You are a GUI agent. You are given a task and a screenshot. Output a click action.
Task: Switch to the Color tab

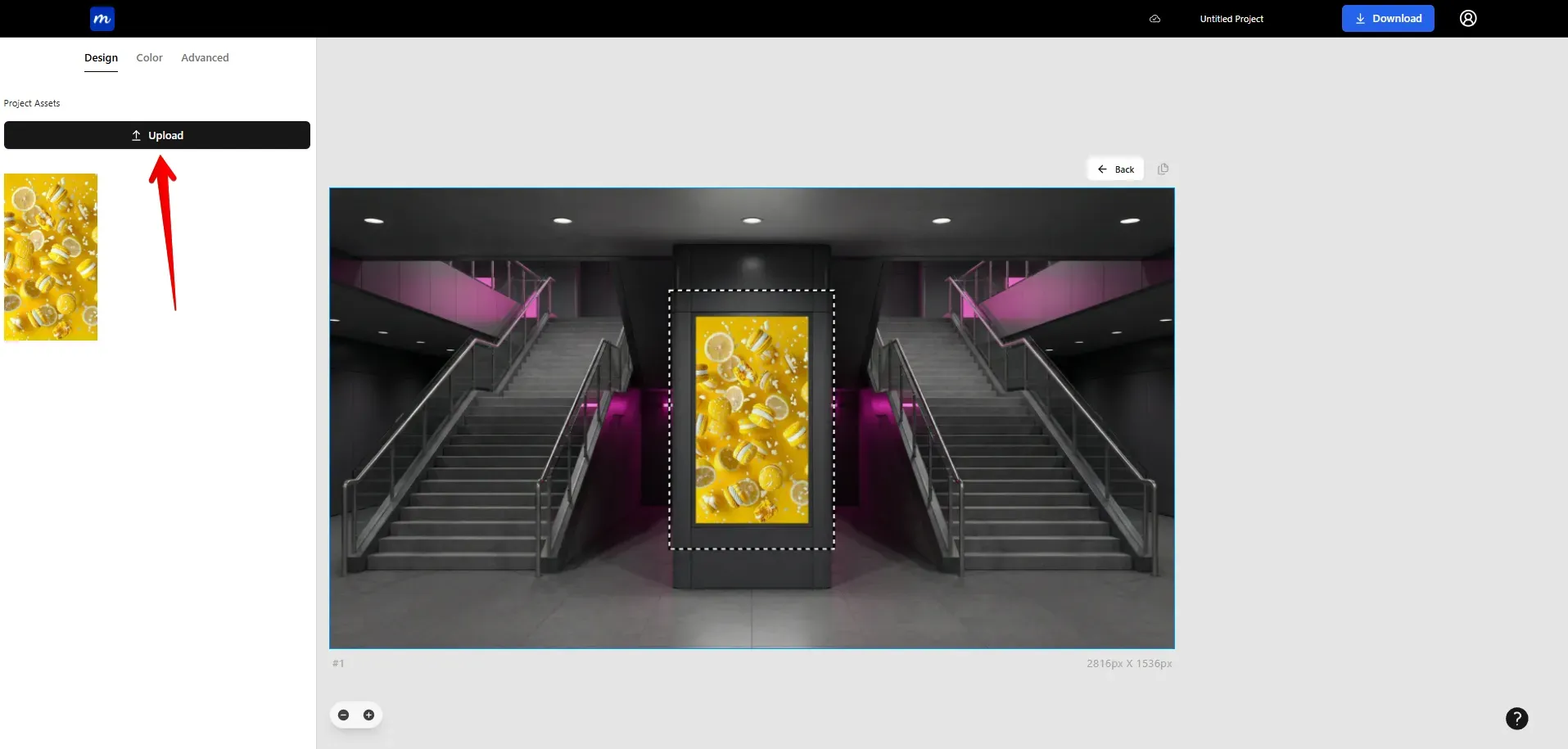tap(148, 57)
